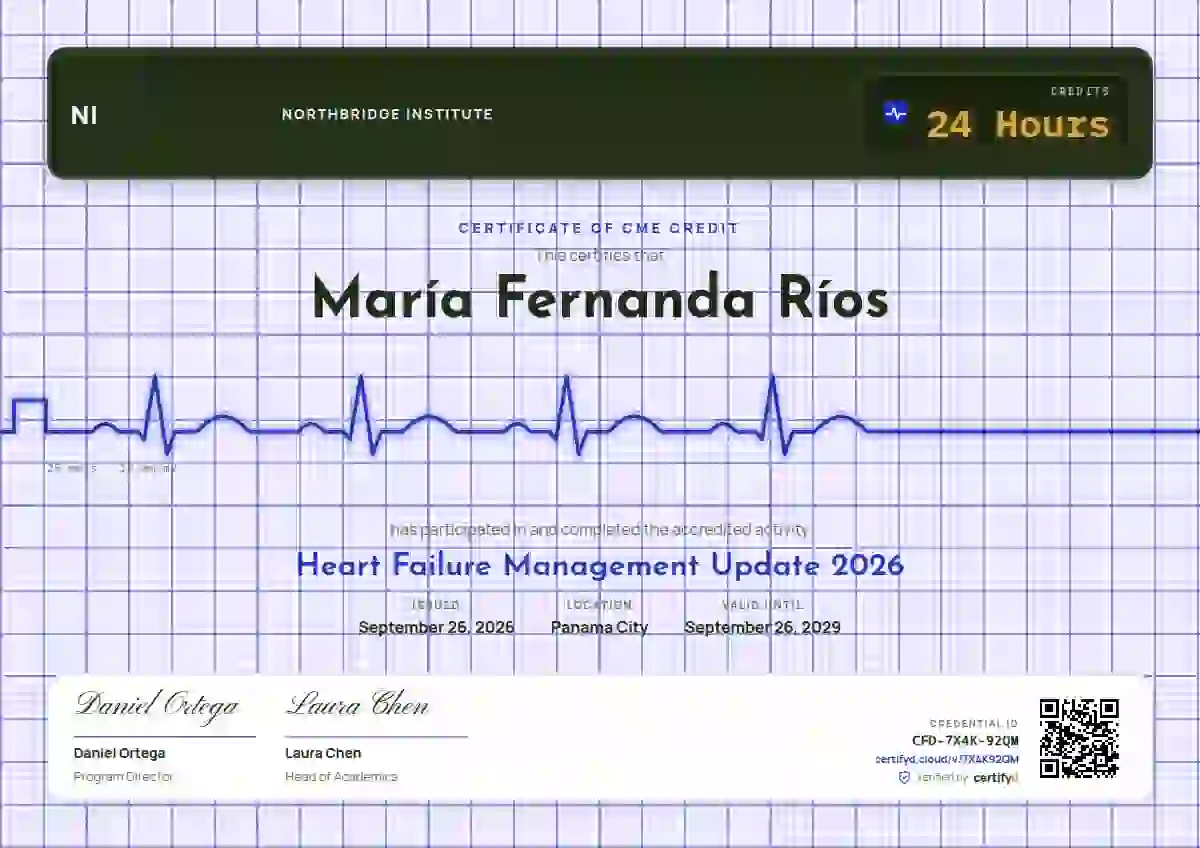
Task: Click the "NORTHBRIDGE INSTITUTE" header text
Action: 387,114
